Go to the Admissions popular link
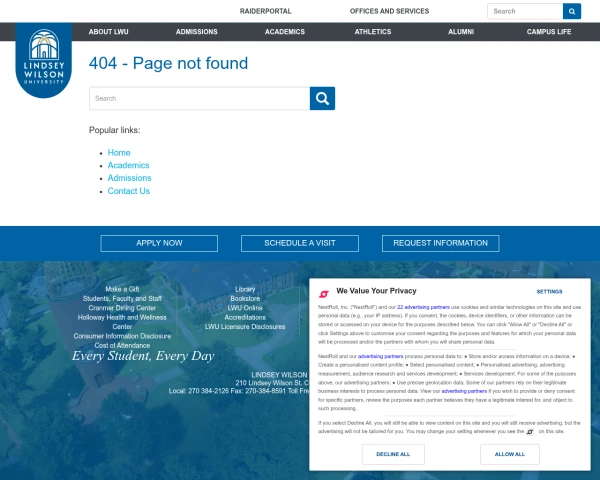The image size is (600, 480). coord(129,178)
